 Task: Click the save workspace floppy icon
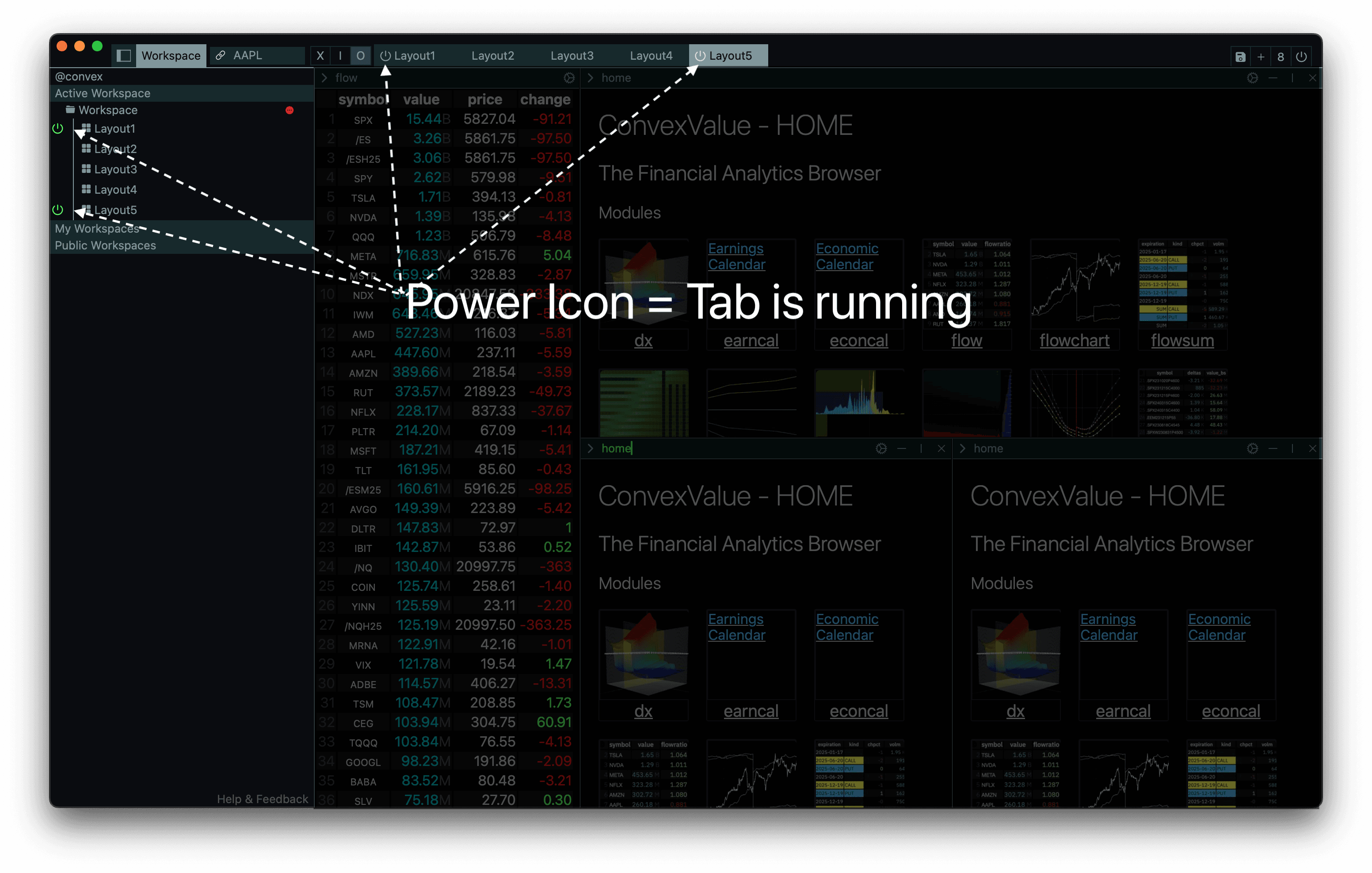[1240, 57]
